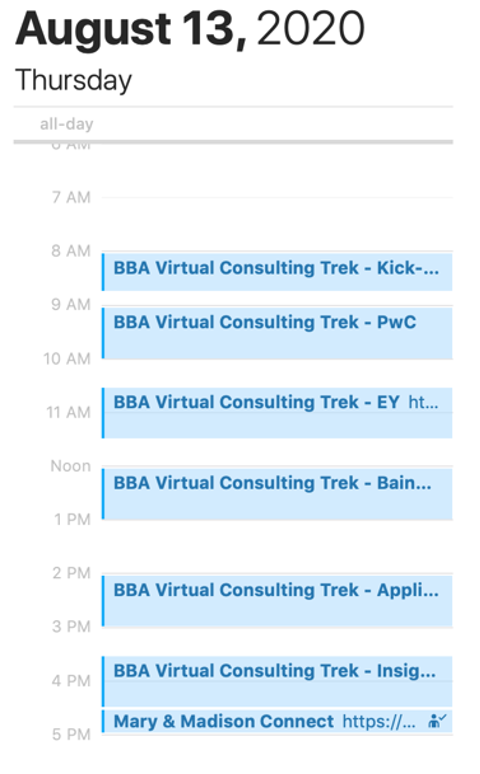Click the empty slot after 3 PM
Viewport: 480px width, 774px height.
pos(277,641)
